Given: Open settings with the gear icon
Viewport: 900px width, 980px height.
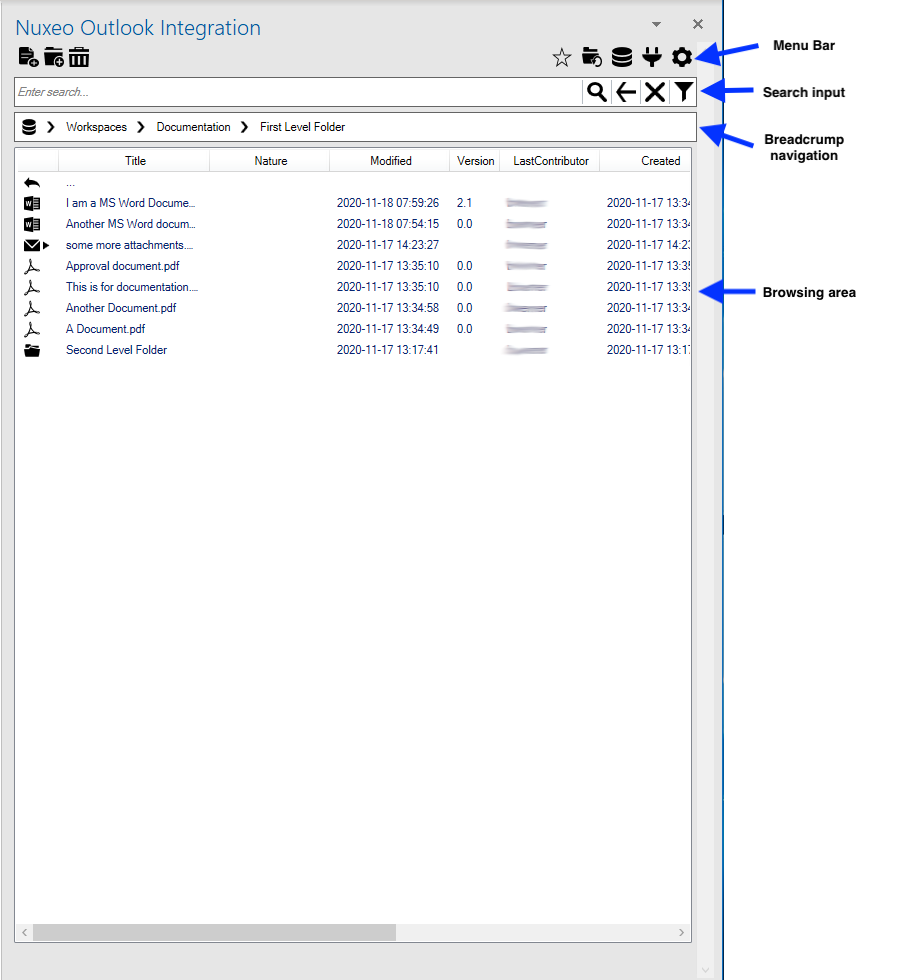Looking at the screenshot, I should 682,58.
